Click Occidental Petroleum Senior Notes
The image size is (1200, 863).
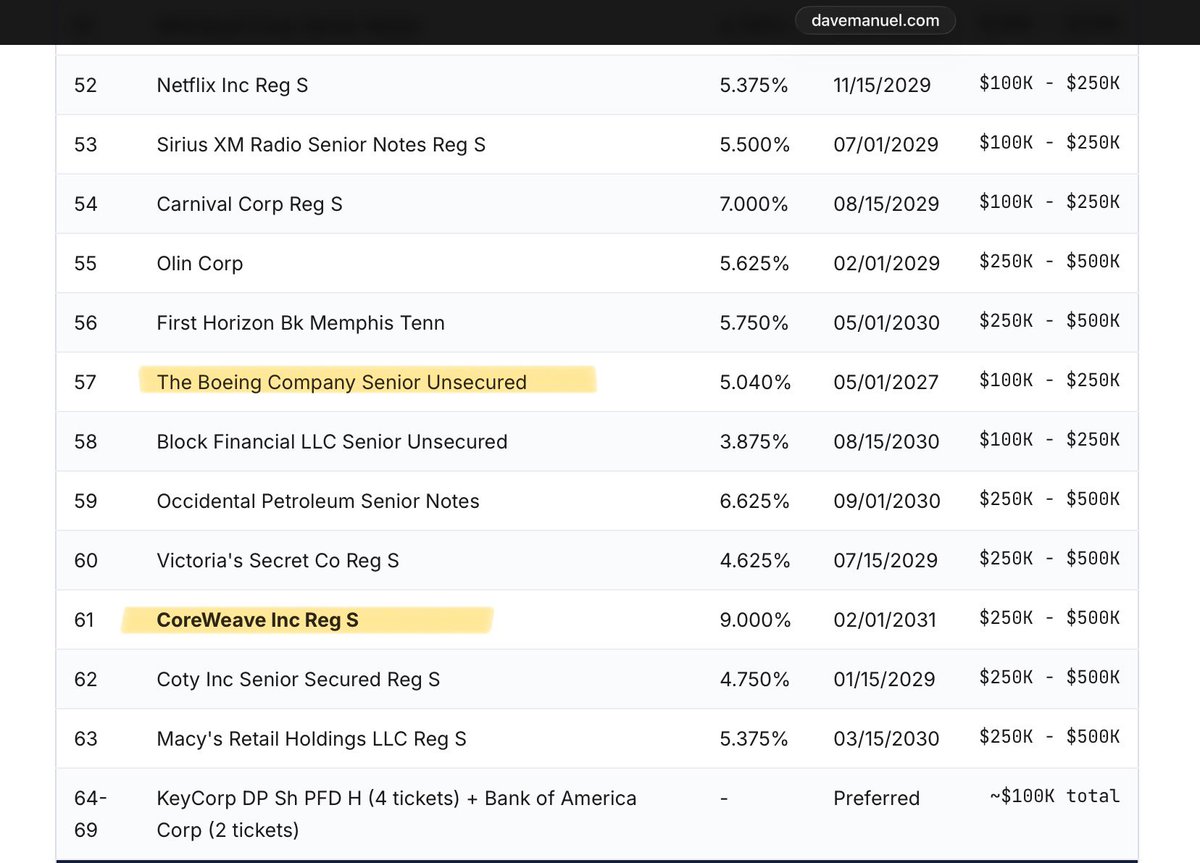[318, 501]
